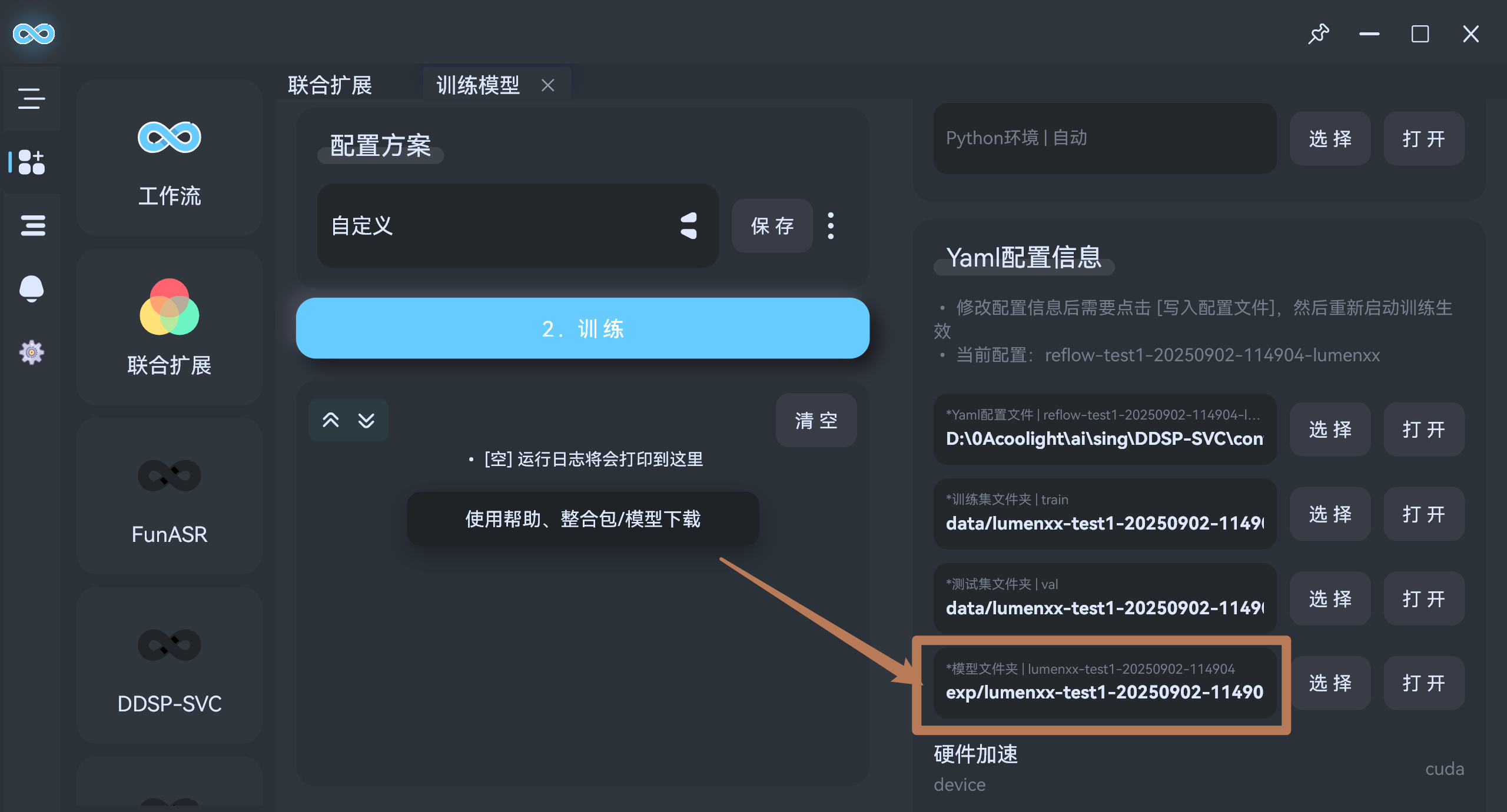This screenshot has height=812, width=1507.
Task: Close the 训练模型 tab
Action: point(547,85)
